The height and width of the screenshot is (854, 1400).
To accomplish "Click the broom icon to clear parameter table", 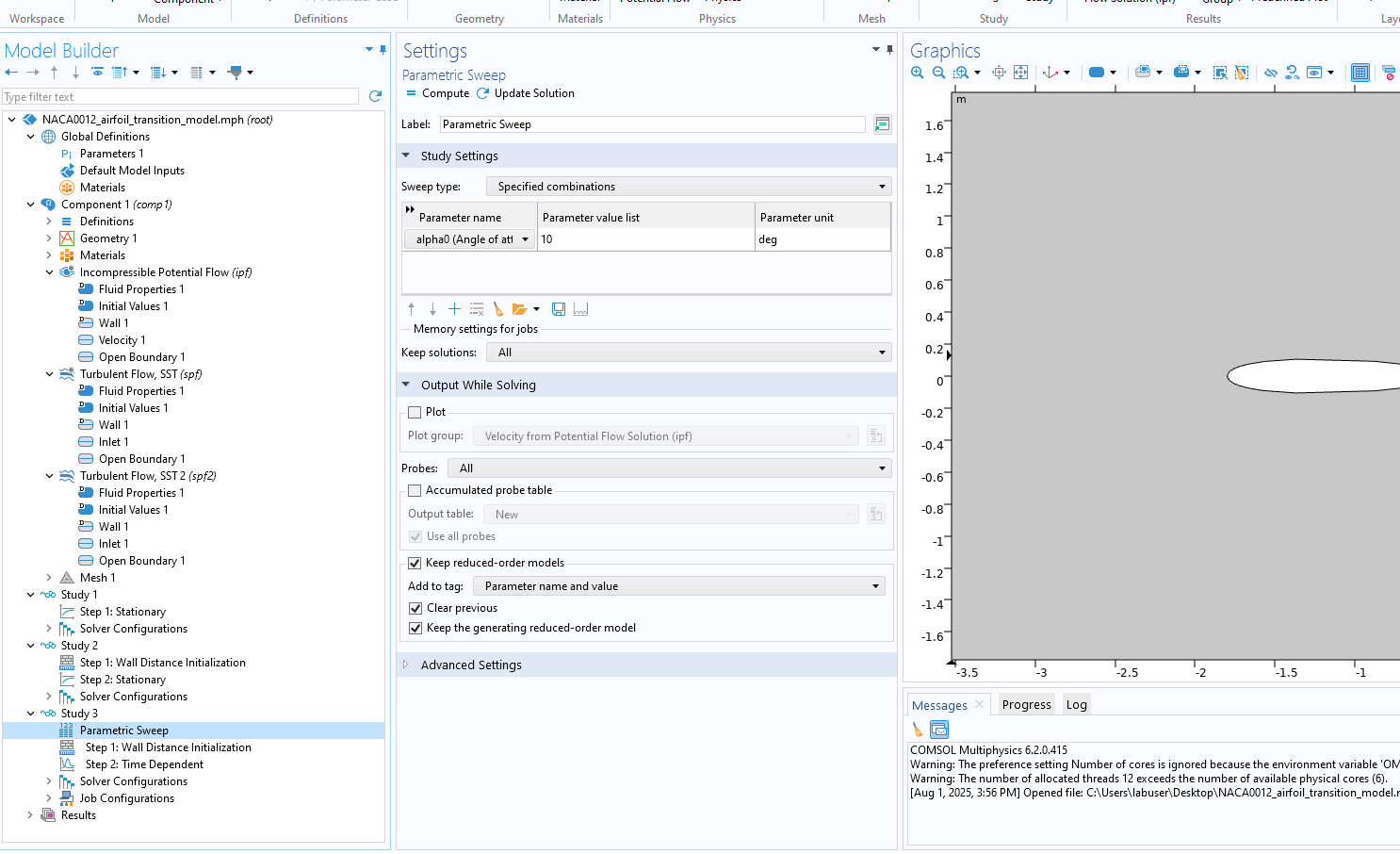I will tap(498, 309).
